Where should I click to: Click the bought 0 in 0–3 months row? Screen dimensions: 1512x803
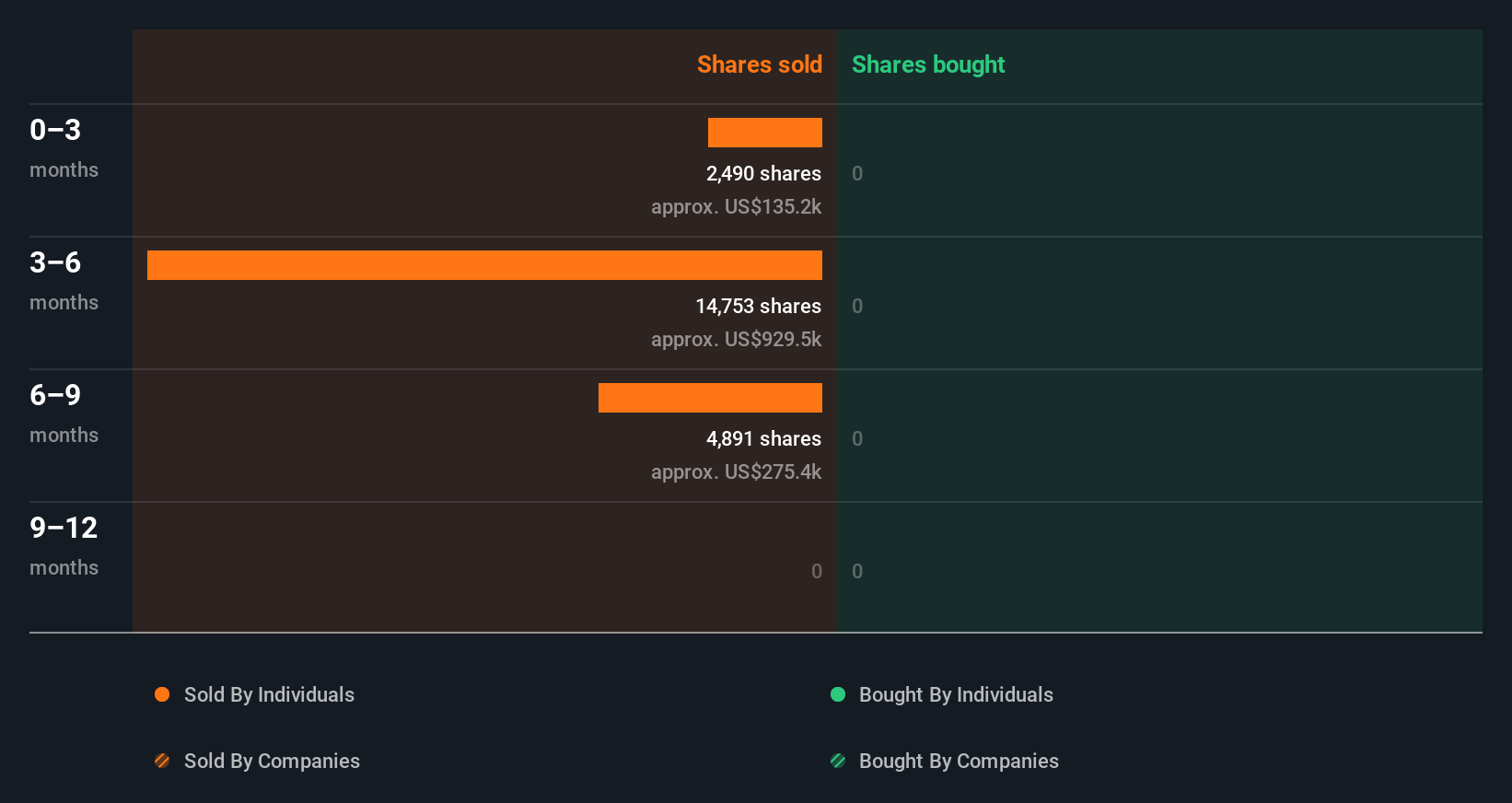(857, 173)
